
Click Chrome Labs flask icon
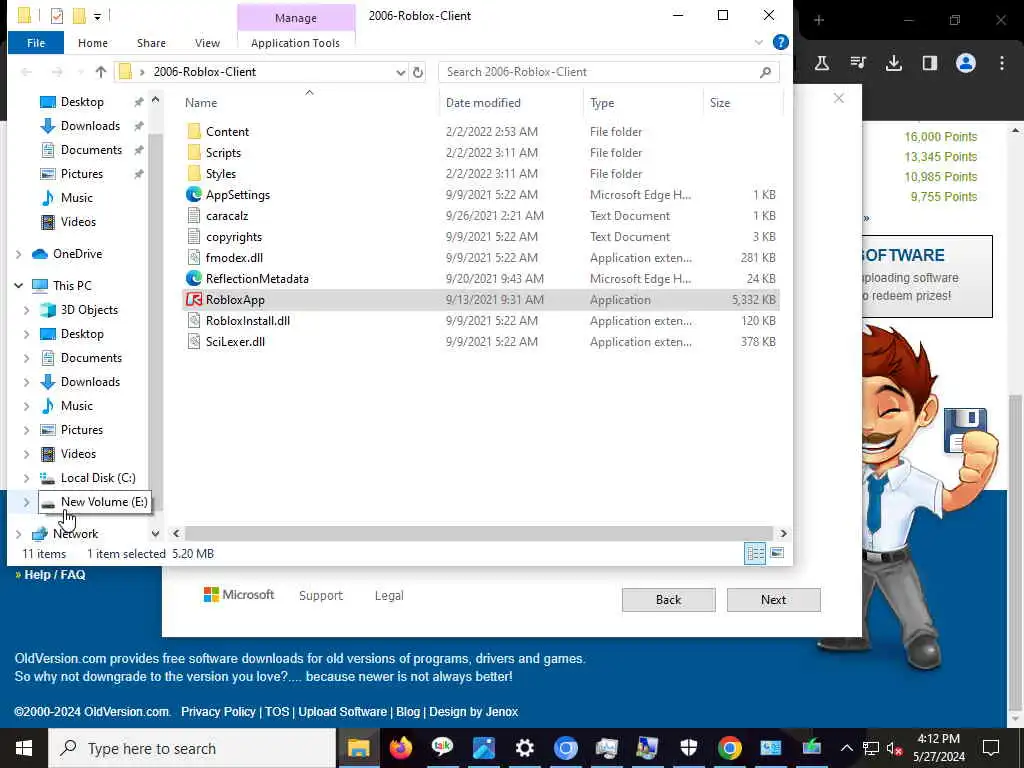(822, 63)
